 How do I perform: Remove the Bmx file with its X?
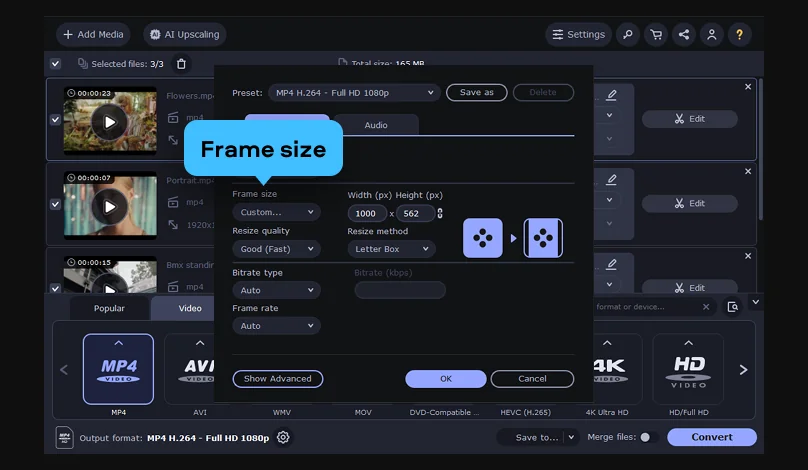748,256
